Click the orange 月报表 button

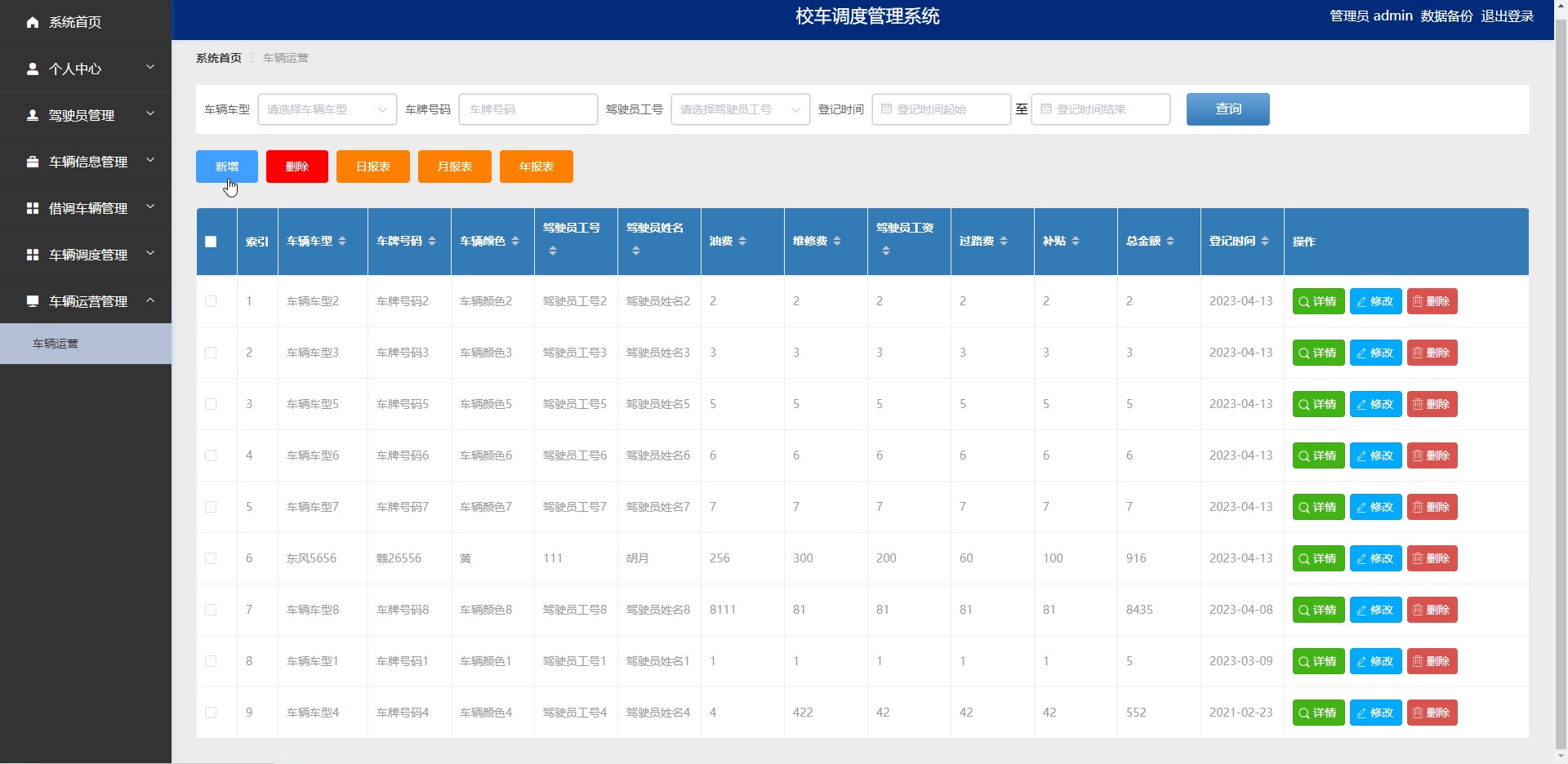tap(454, 167)
